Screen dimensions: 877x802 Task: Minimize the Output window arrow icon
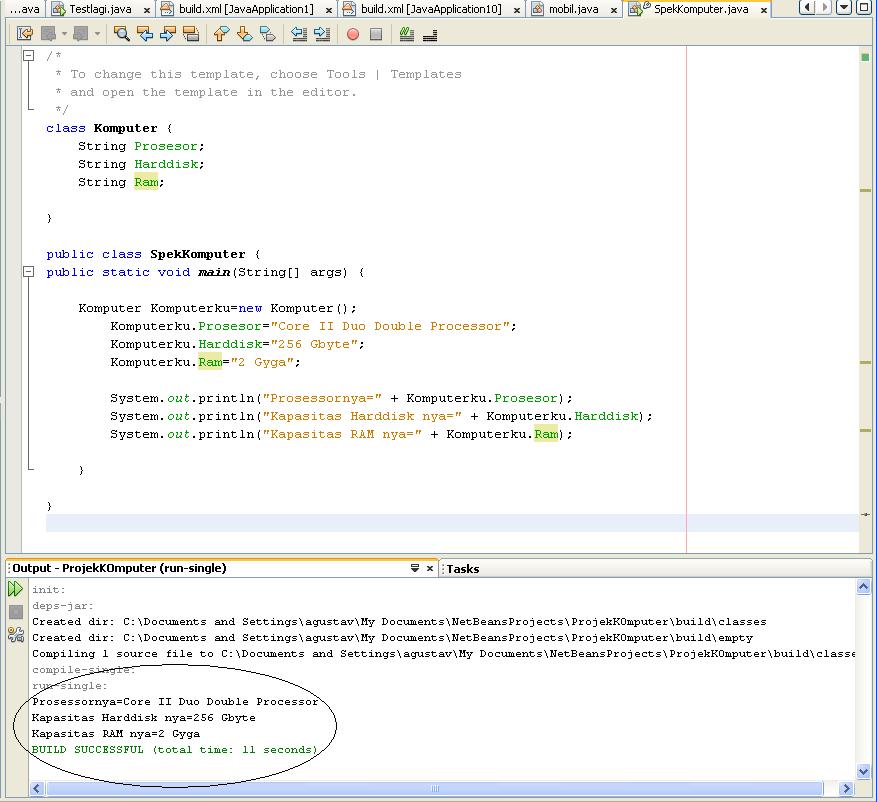(415, 568)
